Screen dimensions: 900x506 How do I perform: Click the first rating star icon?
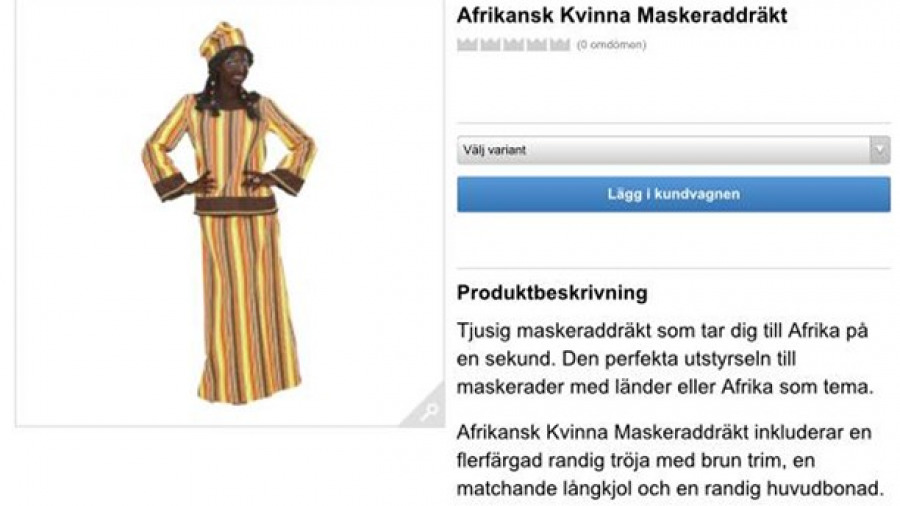tap(467, 44)
